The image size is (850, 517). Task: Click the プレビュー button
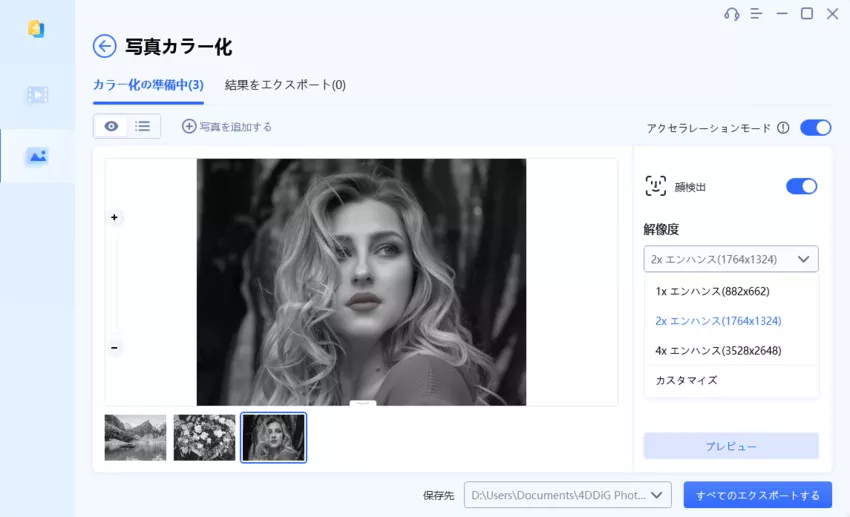tap(731, 446)
